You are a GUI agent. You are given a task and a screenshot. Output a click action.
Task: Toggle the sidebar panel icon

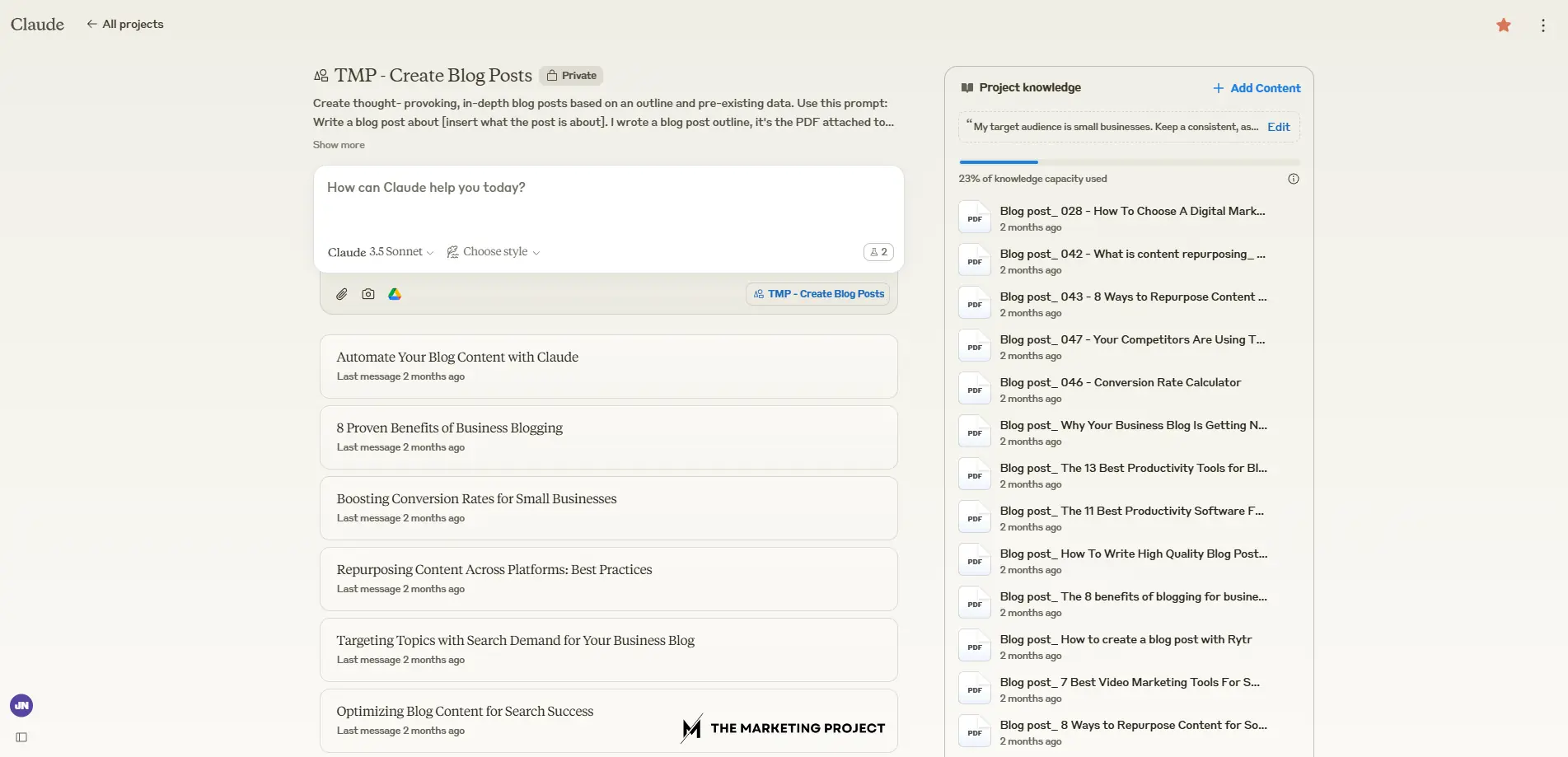21,737
